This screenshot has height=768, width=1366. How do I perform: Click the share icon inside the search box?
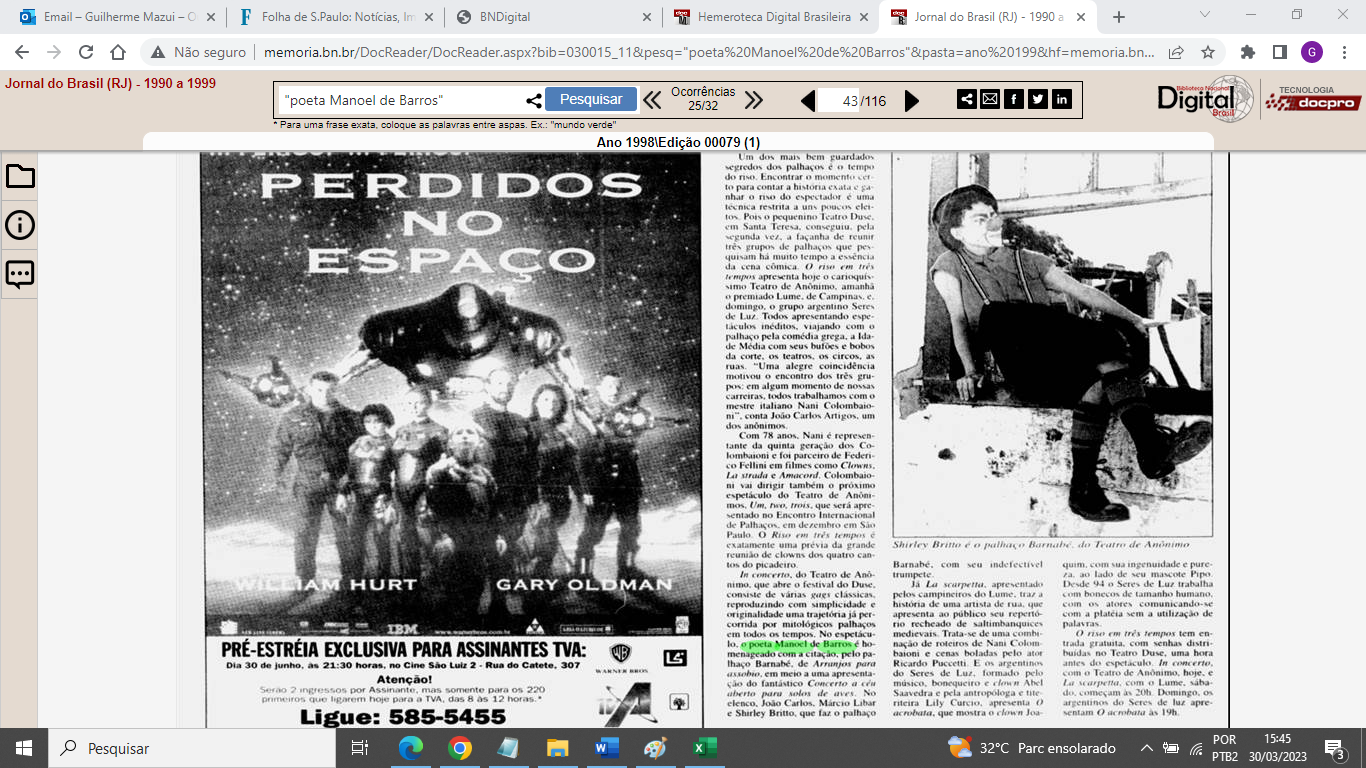[534, 100]
